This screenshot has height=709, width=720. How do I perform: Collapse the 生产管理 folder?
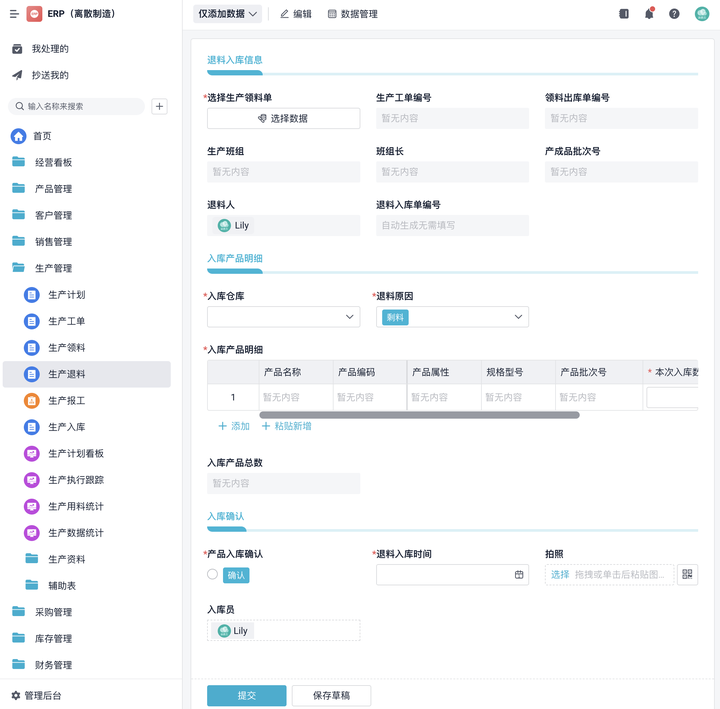click(53, 268)
